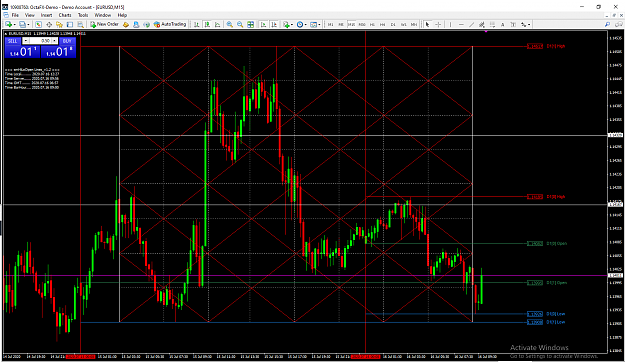Toggle the Data Window crosshair icon

(49, 25)
